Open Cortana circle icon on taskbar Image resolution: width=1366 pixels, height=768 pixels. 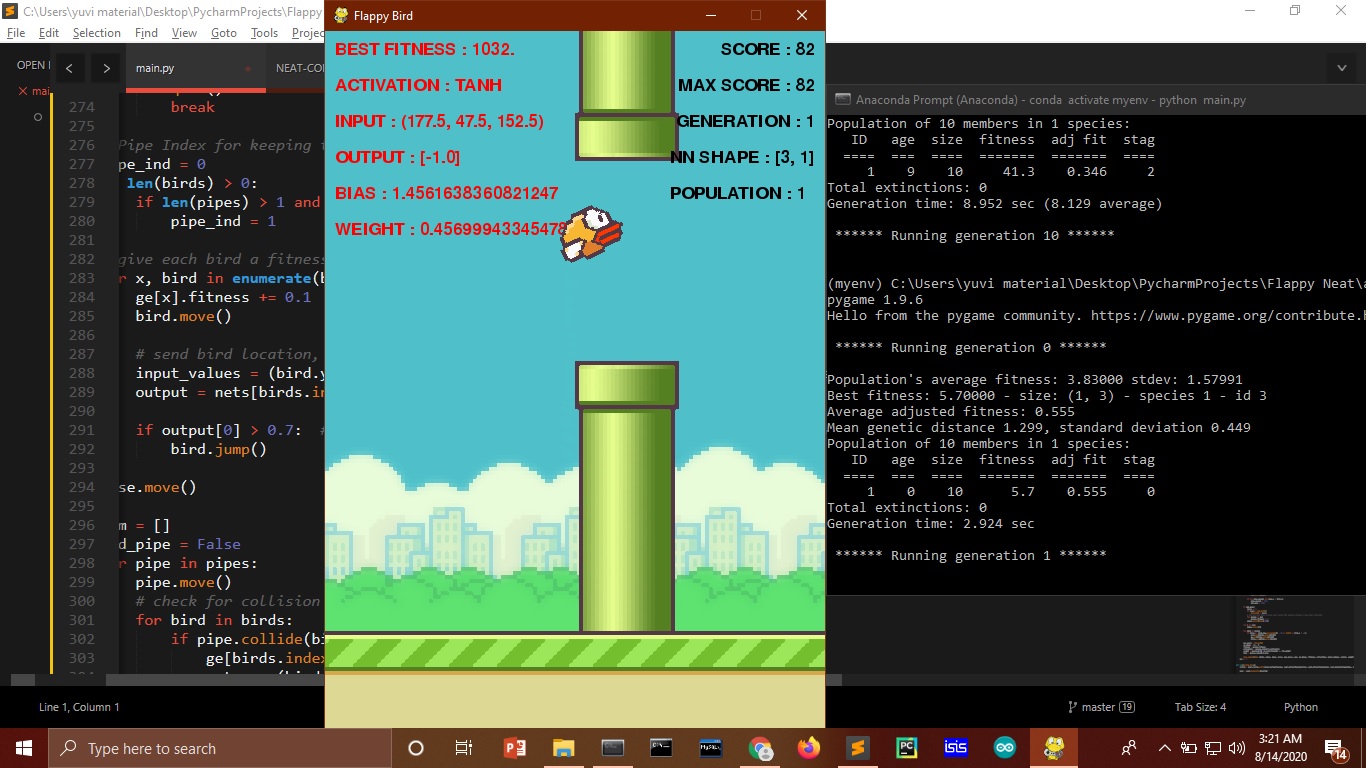click(416, 748)
